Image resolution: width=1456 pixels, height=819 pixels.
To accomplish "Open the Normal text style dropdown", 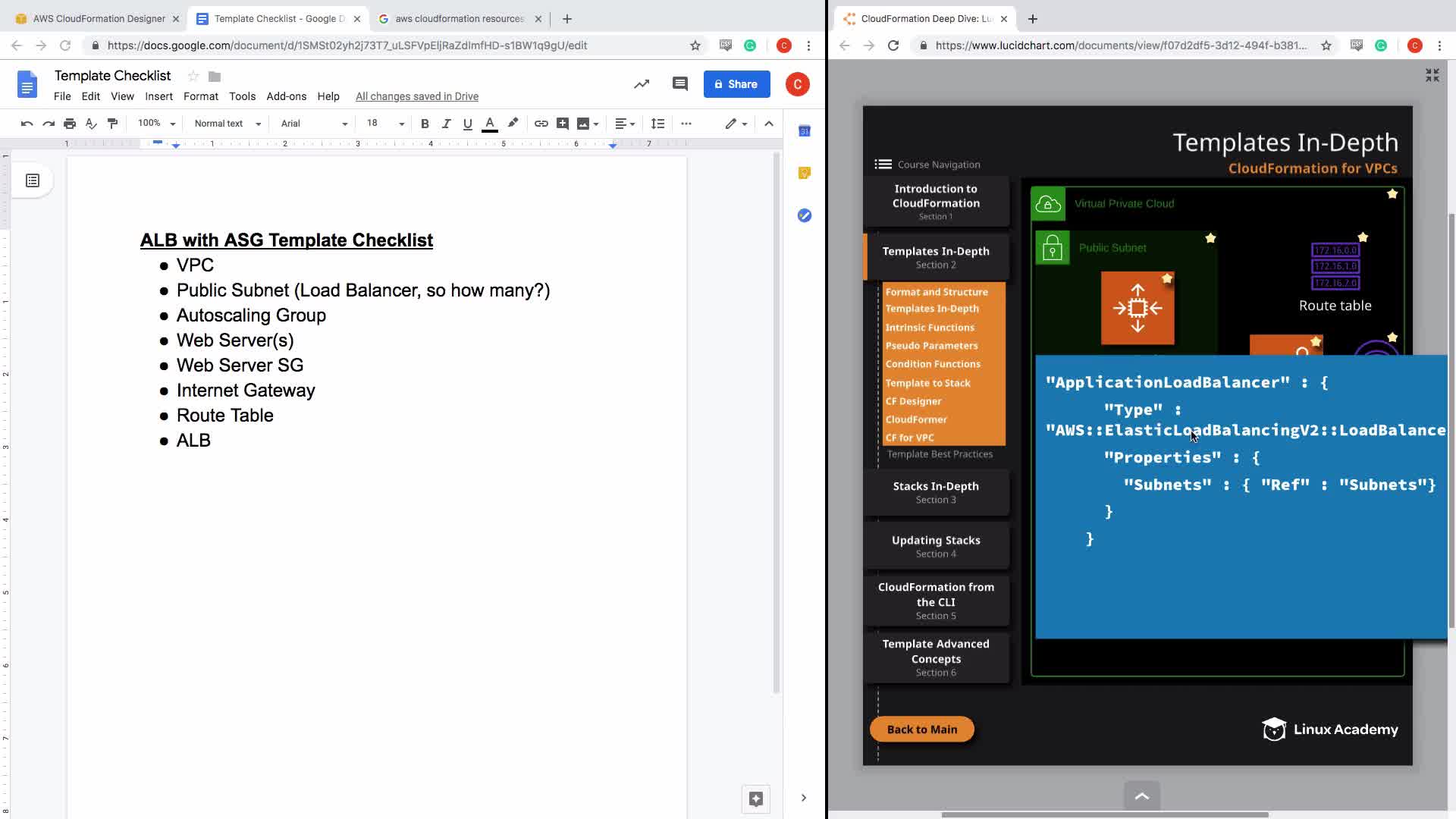I will click(x=227, y=124).
